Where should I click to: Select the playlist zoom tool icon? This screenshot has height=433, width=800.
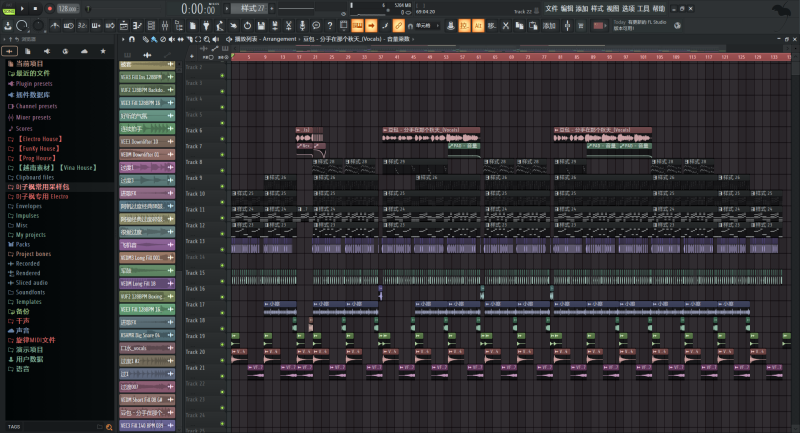[x=207, y=39]
